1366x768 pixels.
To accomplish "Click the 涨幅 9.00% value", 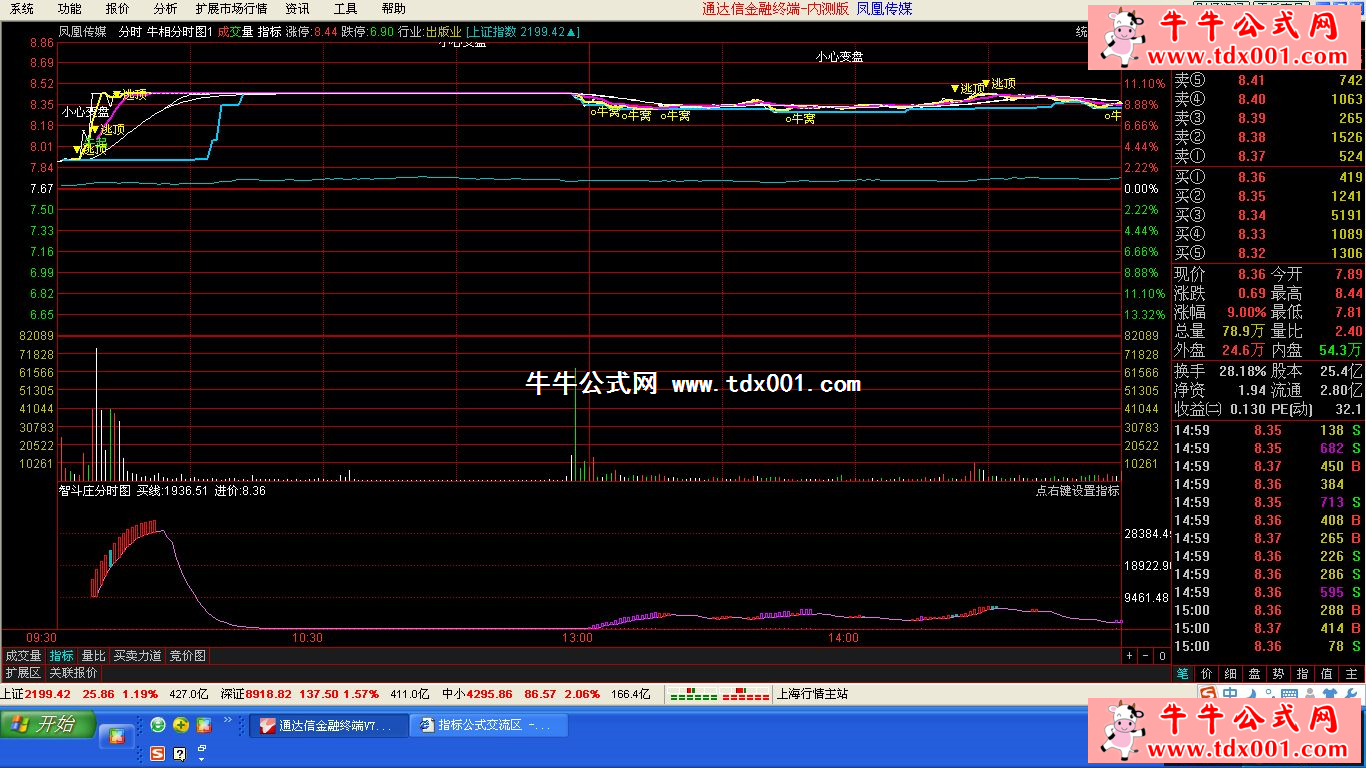I will click(1245, 312).
